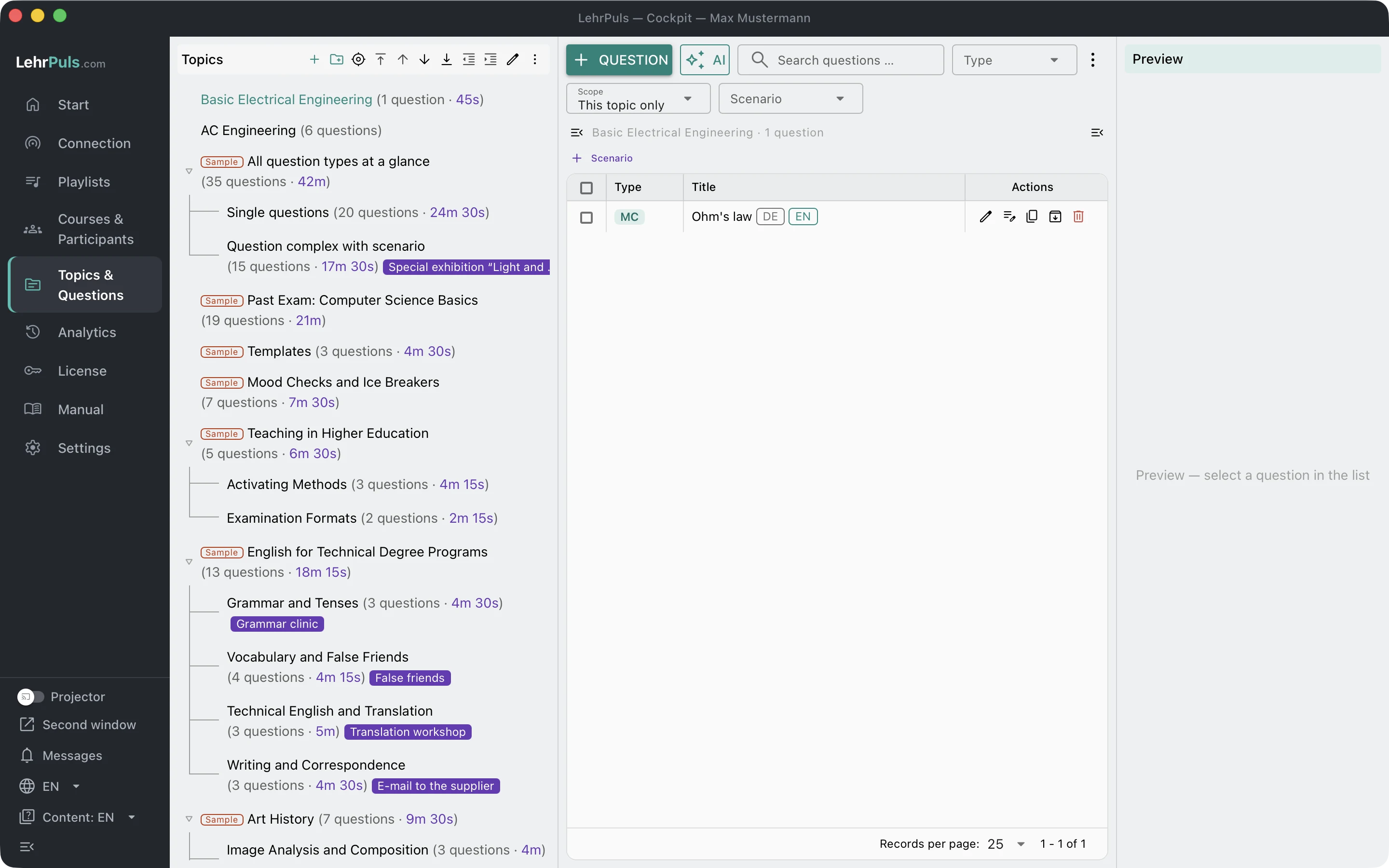The image size is (1389, 868).
Task: Open Second window link in sidebar
Action: coord(78,724)
